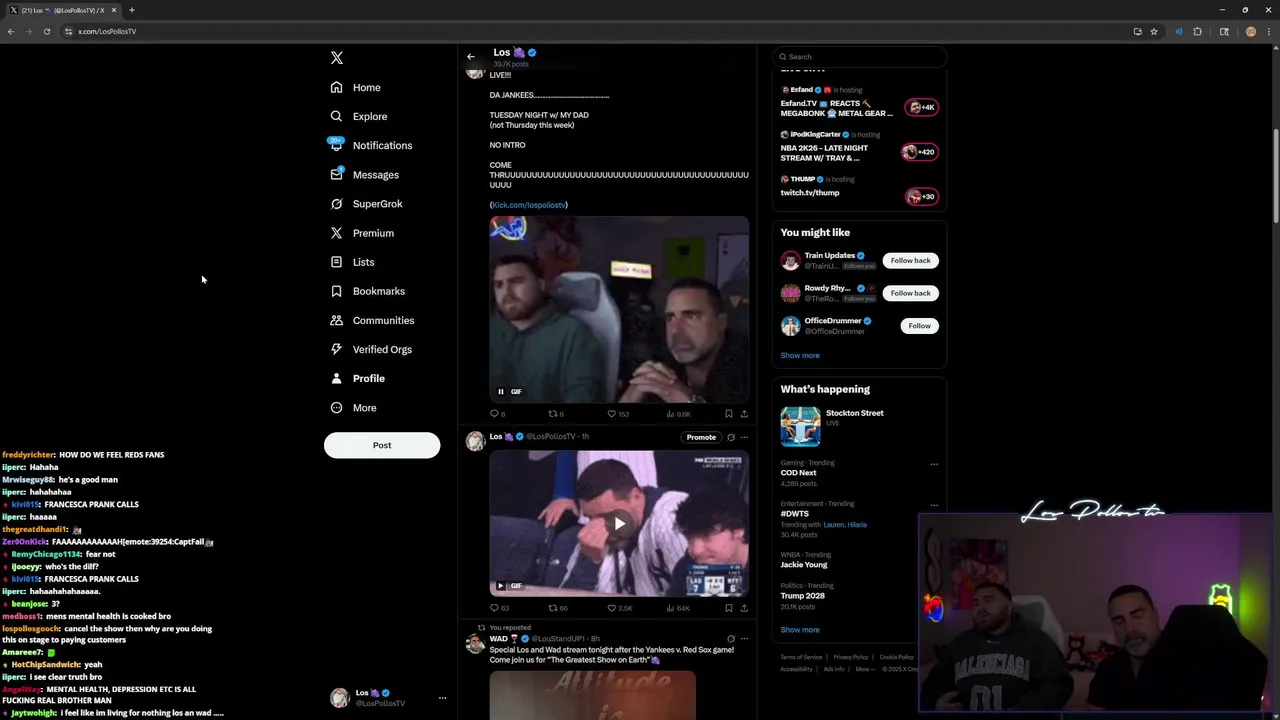Open a new Chrome tab

click(131, 10)
